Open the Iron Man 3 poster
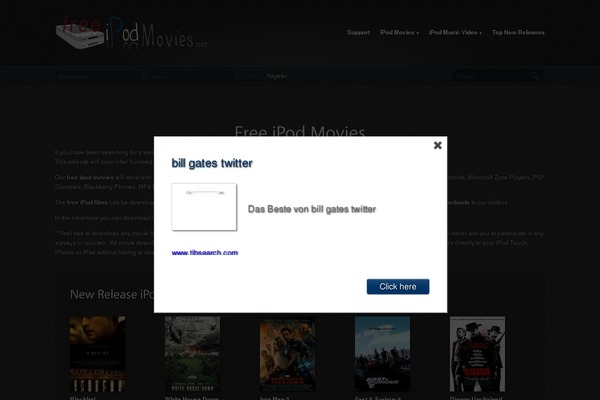This screenshot has width=600, height=400. pyautogui.click(x=287, y=354)
